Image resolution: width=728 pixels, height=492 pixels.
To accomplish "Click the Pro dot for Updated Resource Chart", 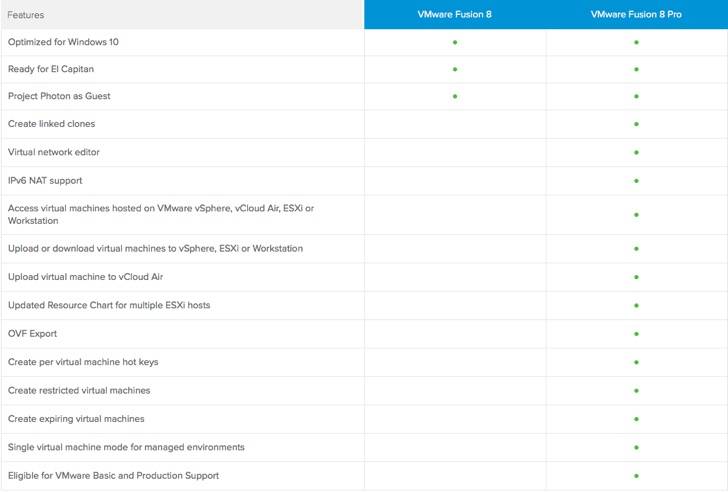I will [637, 305].
